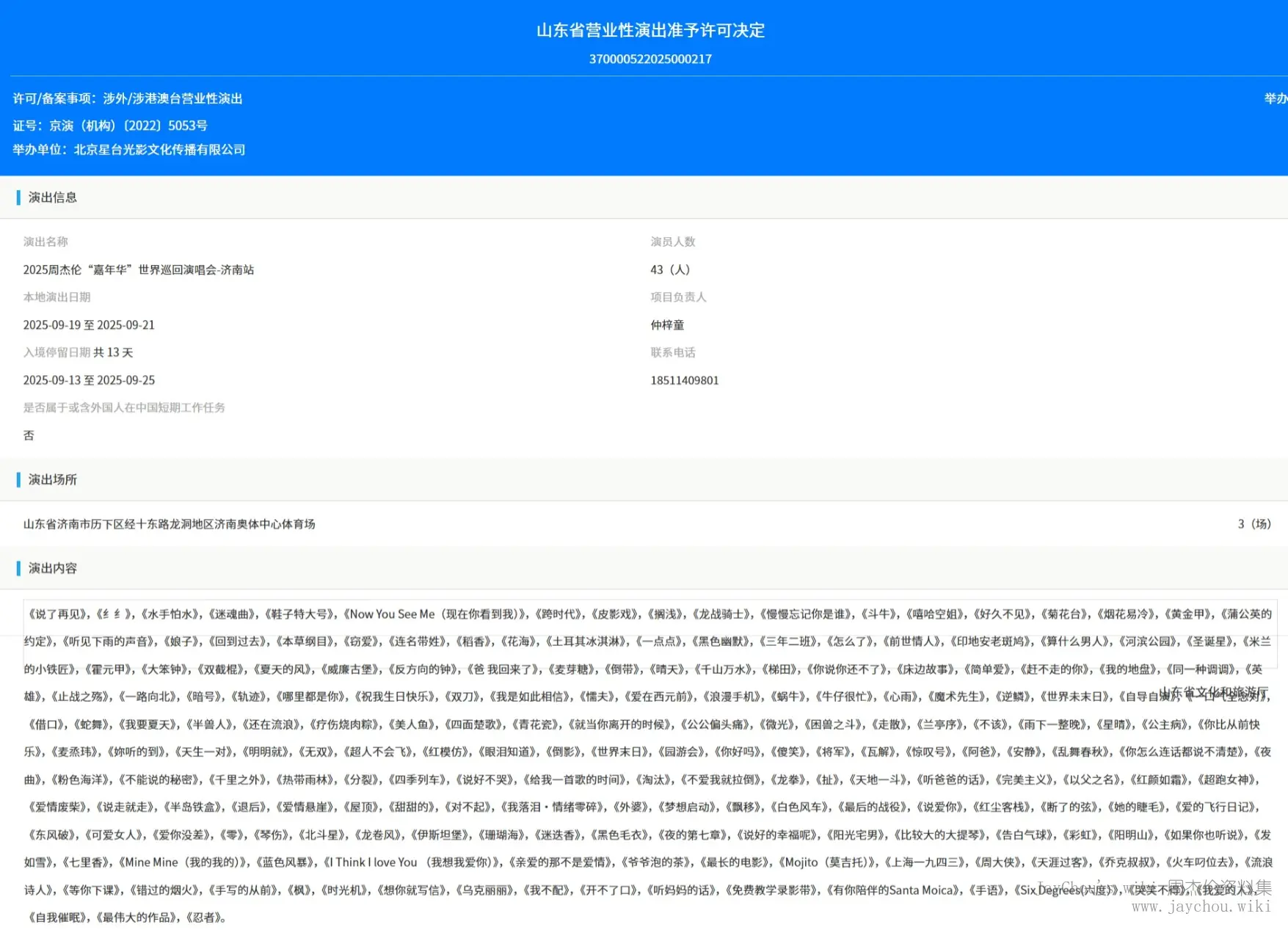Click the 演出场所 section header
The width and height of the screenshot is (1288, 930).
click(52, 479)
